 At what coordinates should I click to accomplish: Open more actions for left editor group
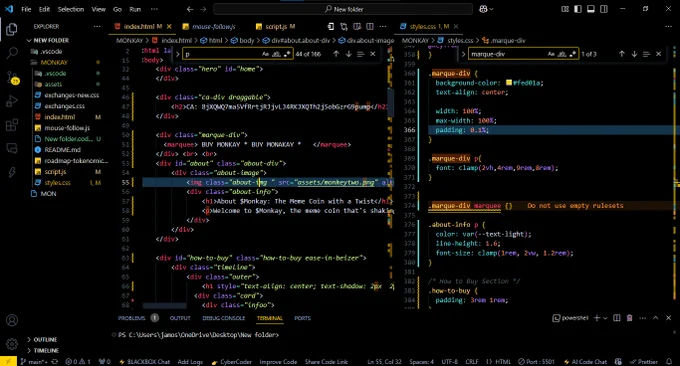(382, 26)
